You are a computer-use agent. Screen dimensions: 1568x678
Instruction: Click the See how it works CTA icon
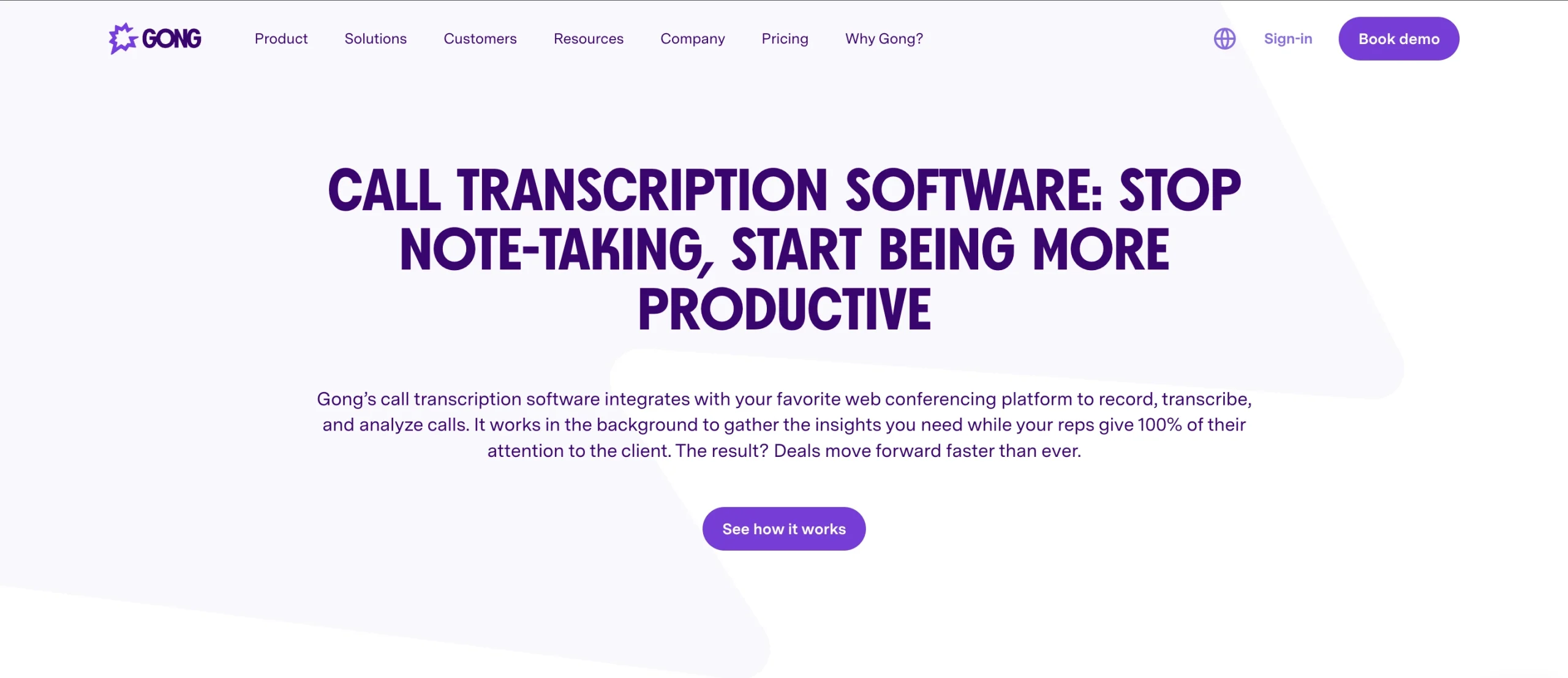pos(784,528)
